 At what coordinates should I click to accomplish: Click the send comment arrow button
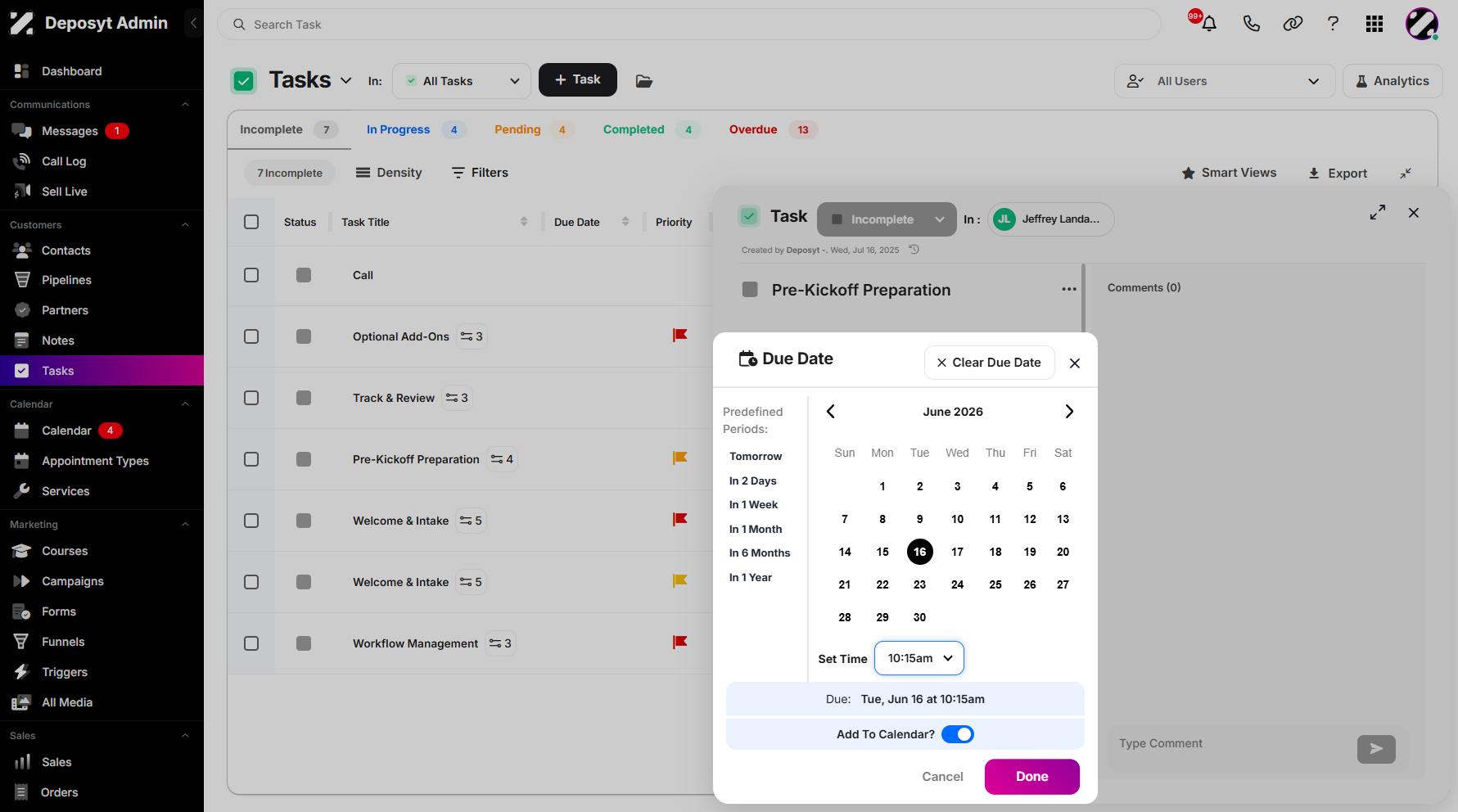pos(1376,749)
